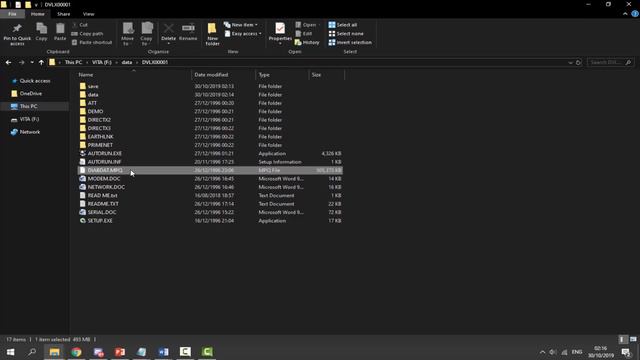This screenshot has width=640, height=360.
Task: Open the Copy to menu
Action: click(147, 34)
